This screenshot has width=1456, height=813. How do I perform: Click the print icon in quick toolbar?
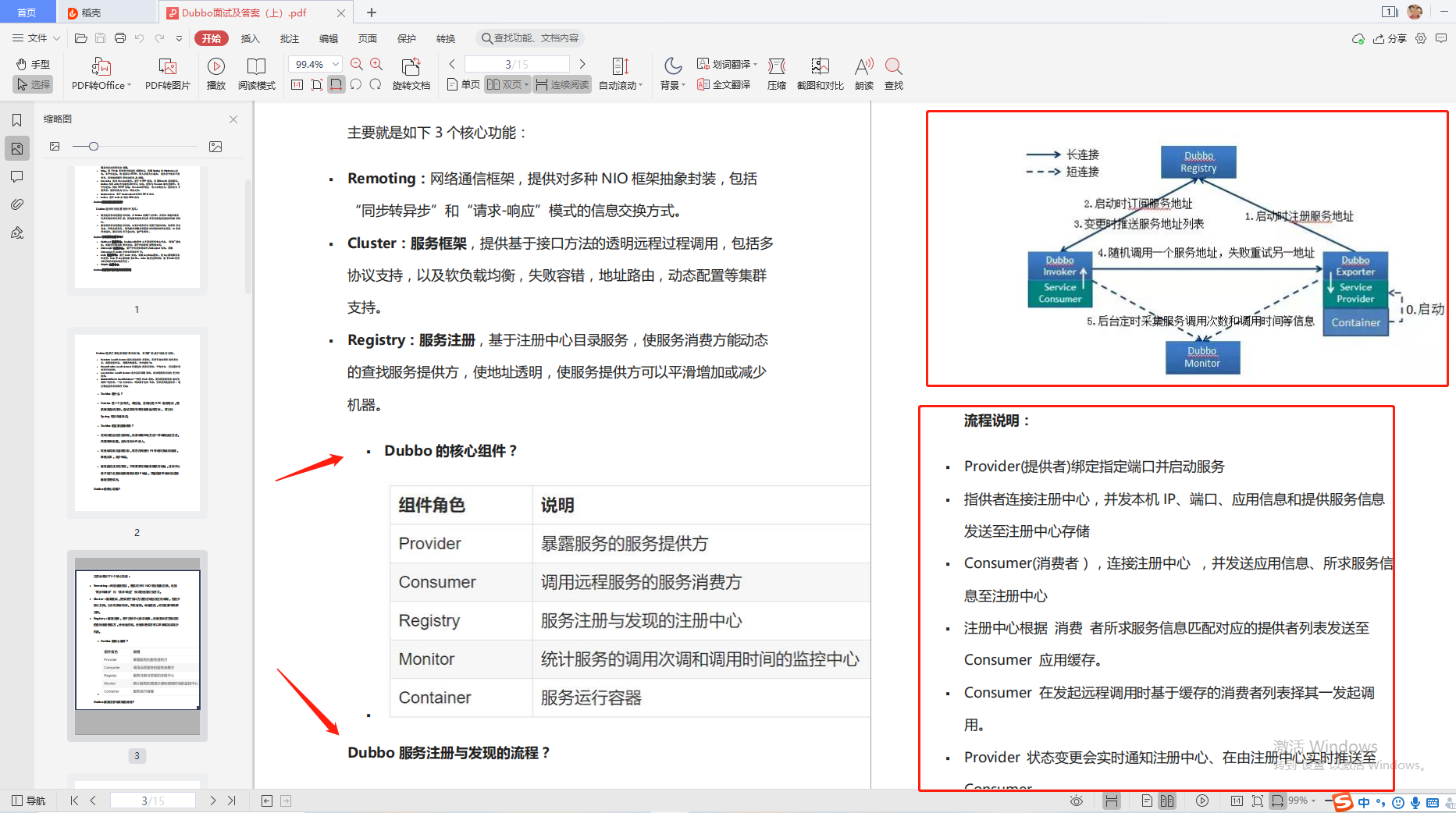pos(119,38)
